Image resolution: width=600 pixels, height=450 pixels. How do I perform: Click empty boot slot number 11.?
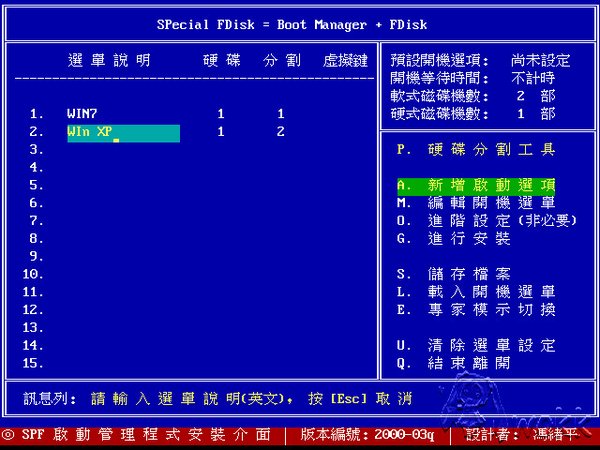pos(33,292)
